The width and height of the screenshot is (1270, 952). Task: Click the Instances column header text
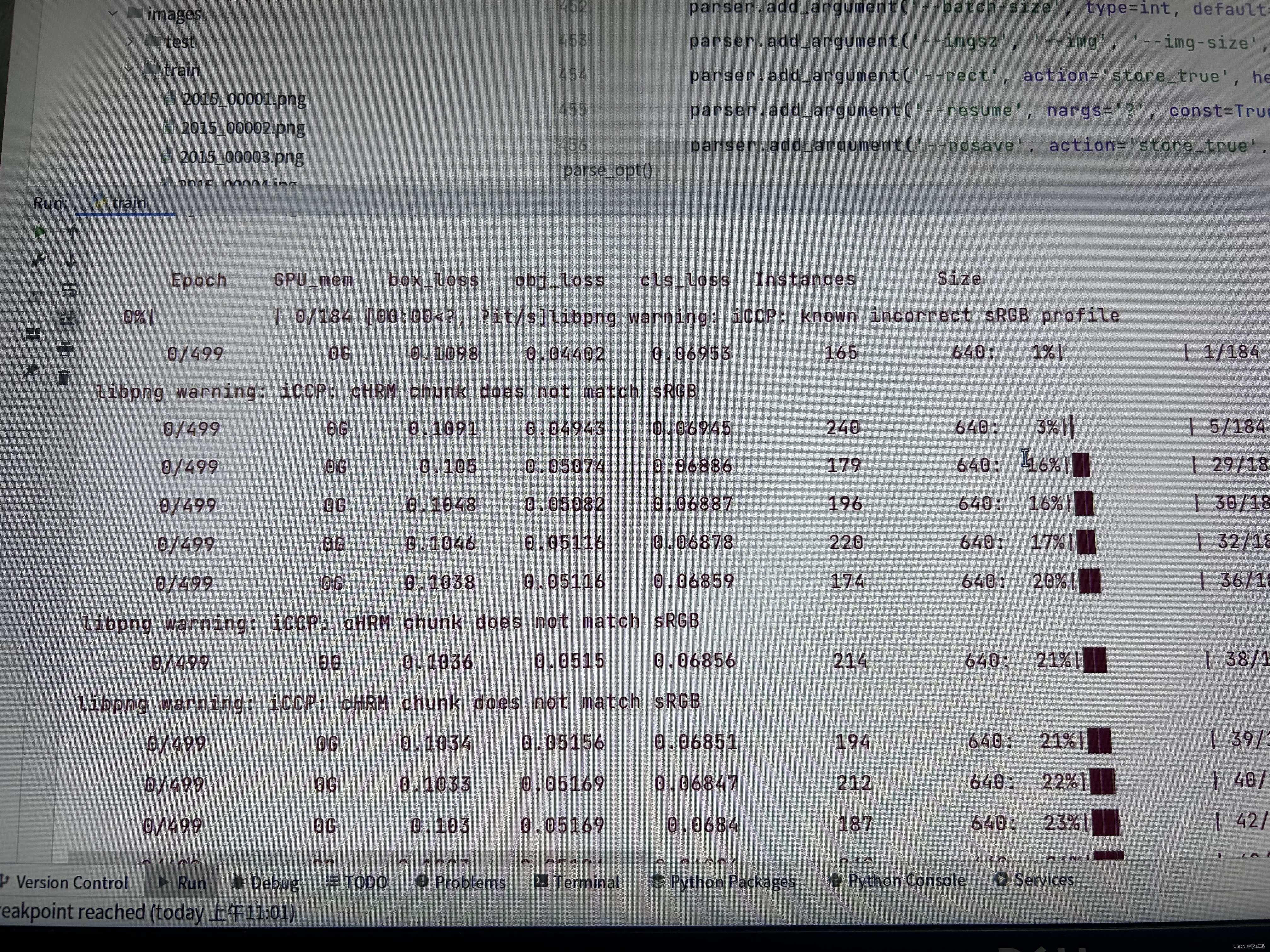(804, 280)
